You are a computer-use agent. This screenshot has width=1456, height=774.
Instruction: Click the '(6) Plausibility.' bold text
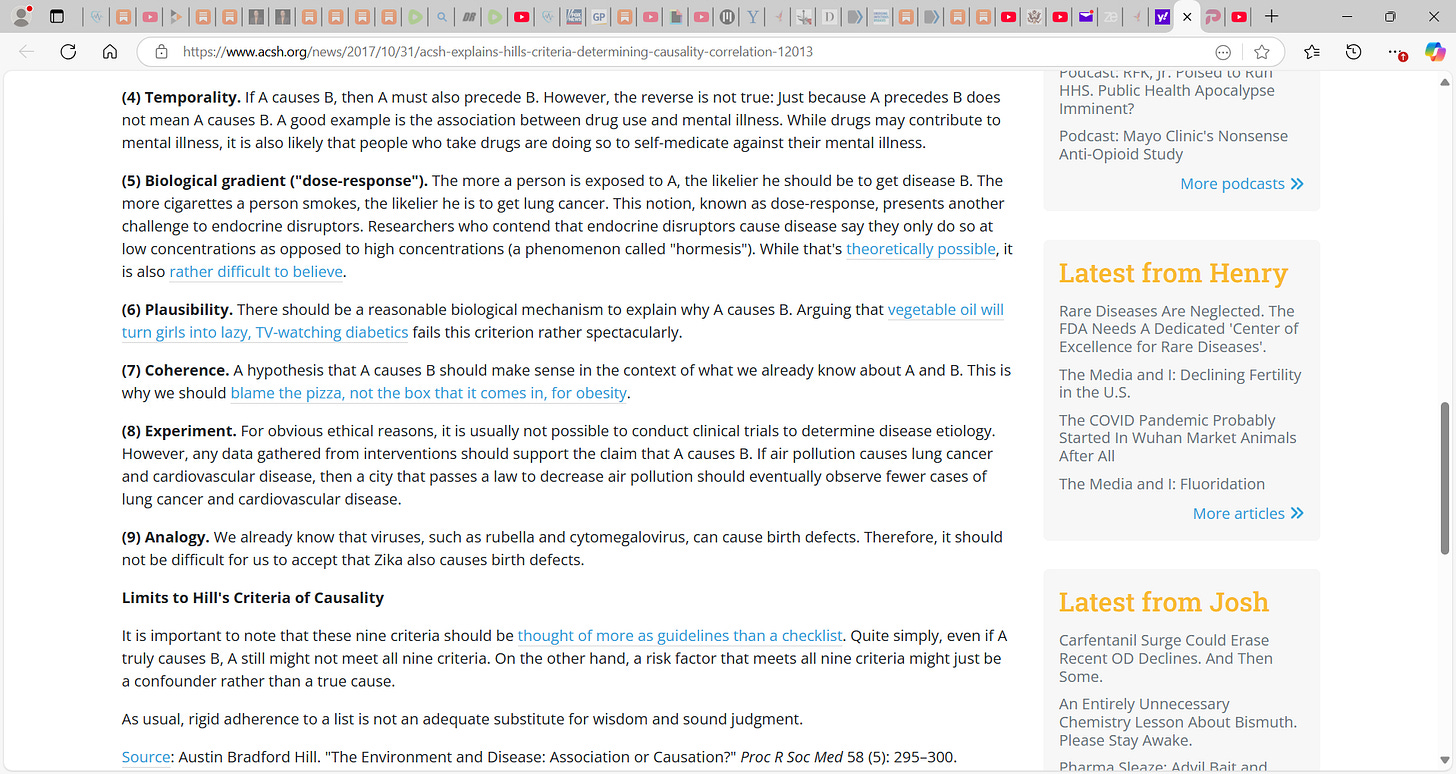pos(177,310)
